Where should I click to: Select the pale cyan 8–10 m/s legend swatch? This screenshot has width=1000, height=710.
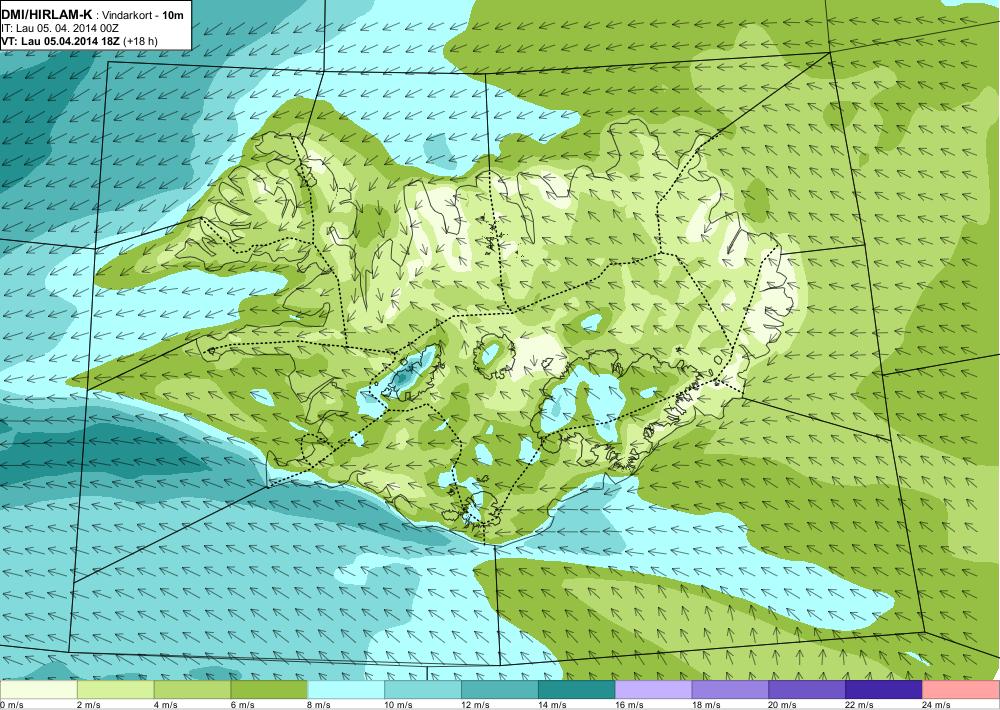346,690
